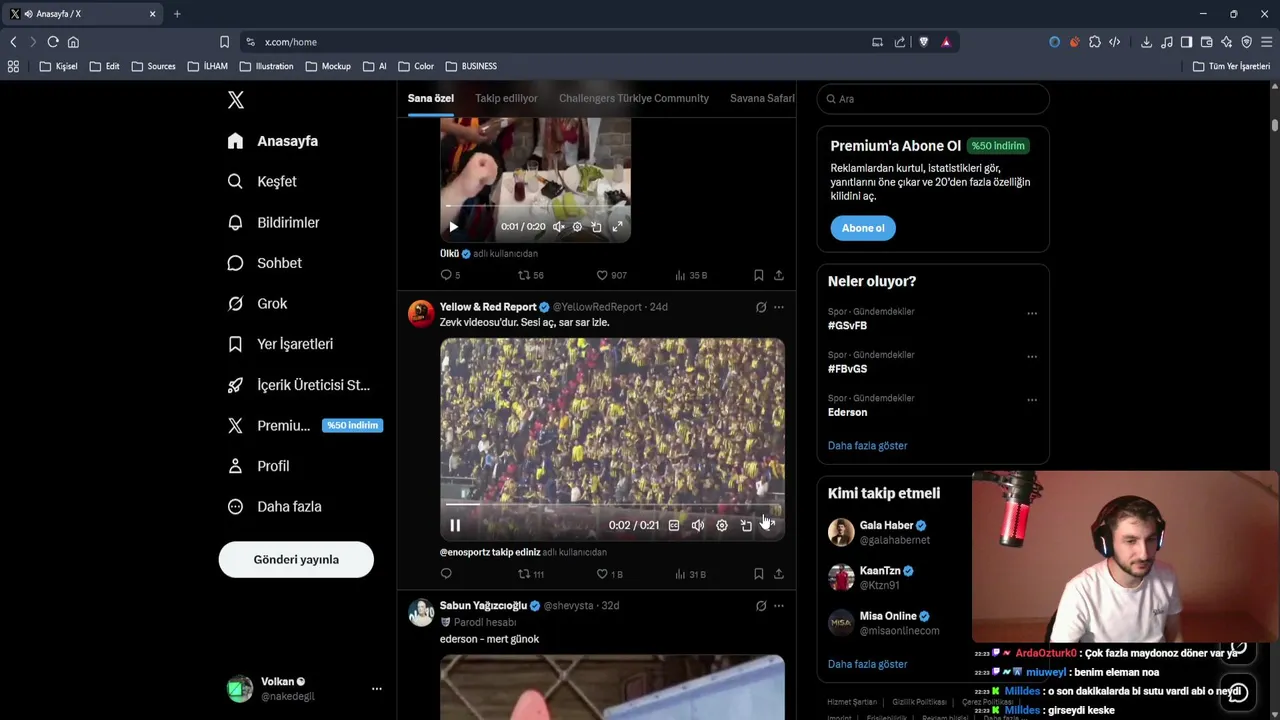Open the Ederson trending topic

[x=847, y=412]
